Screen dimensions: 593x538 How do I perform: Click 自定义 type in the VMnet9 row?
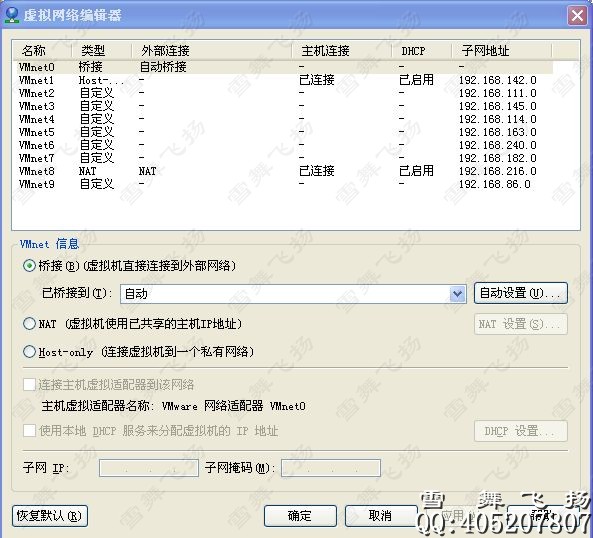pyautogui.click(x=97, y=184)
